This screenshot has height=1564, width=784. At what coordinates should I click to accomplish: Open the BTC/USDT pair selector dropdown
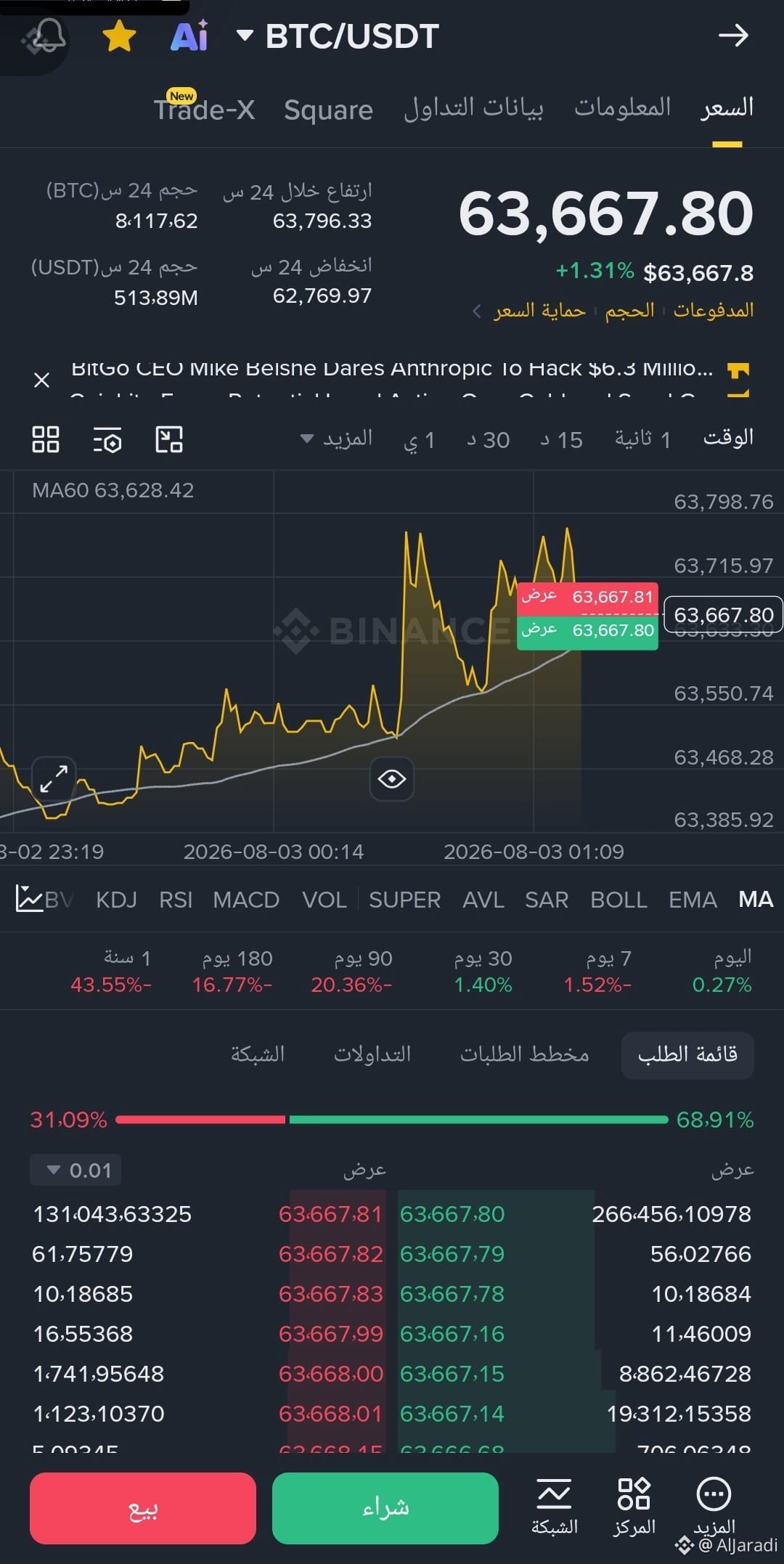pos(338,36)
